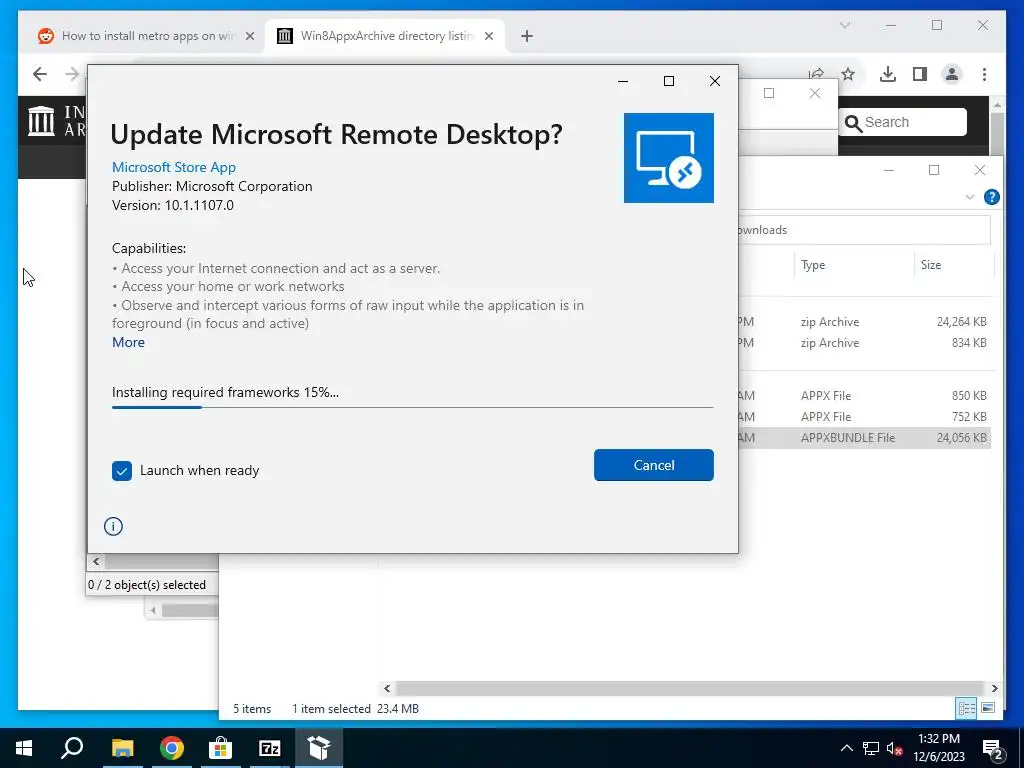Expand the File Explorer ribbon chevron
1024x768 pixels.
(x=970, y=197)
